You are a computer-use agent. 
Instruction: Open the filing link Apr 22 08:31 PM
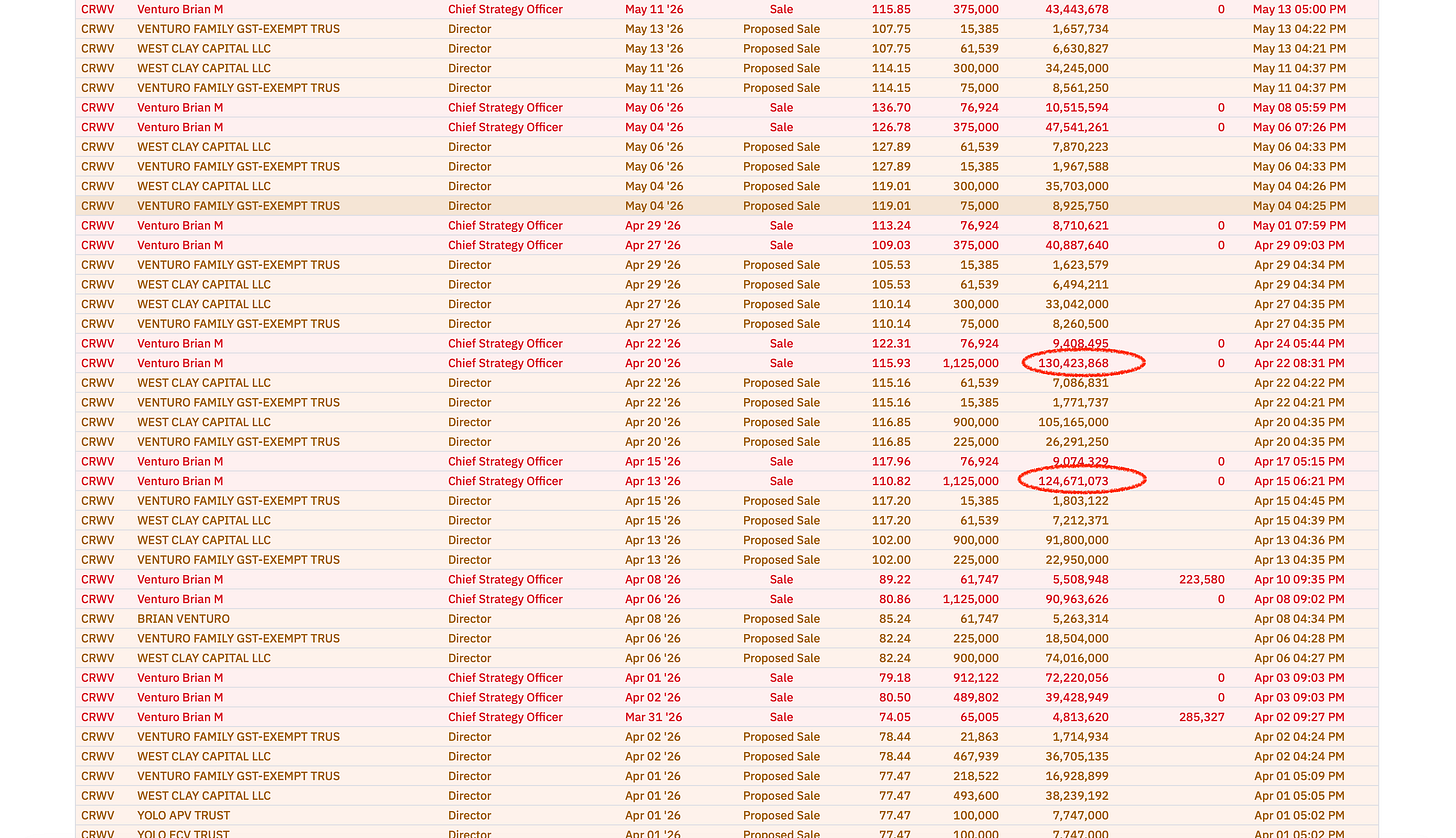click(x=1299, y=363)
